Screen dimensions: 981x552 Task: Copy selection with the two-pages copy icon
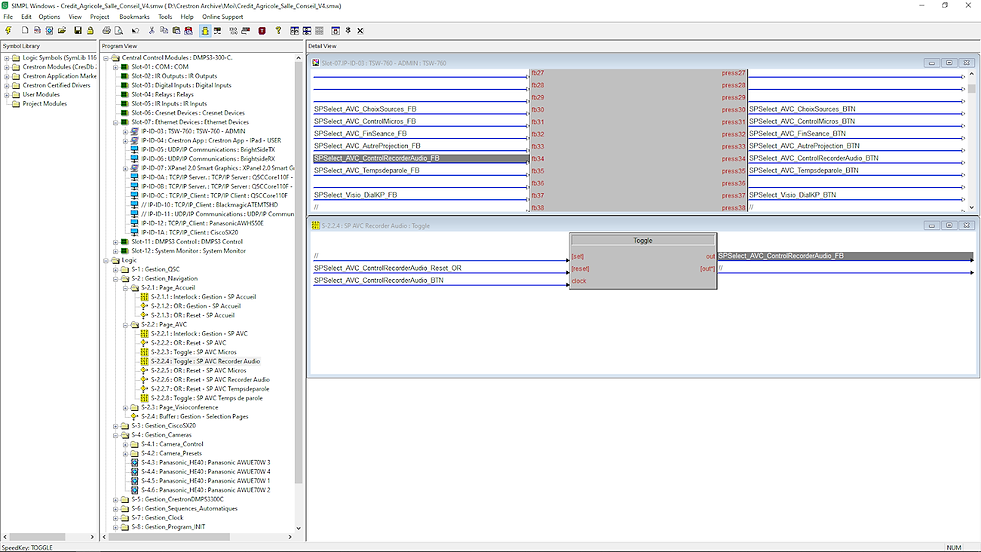coord(164,30)
